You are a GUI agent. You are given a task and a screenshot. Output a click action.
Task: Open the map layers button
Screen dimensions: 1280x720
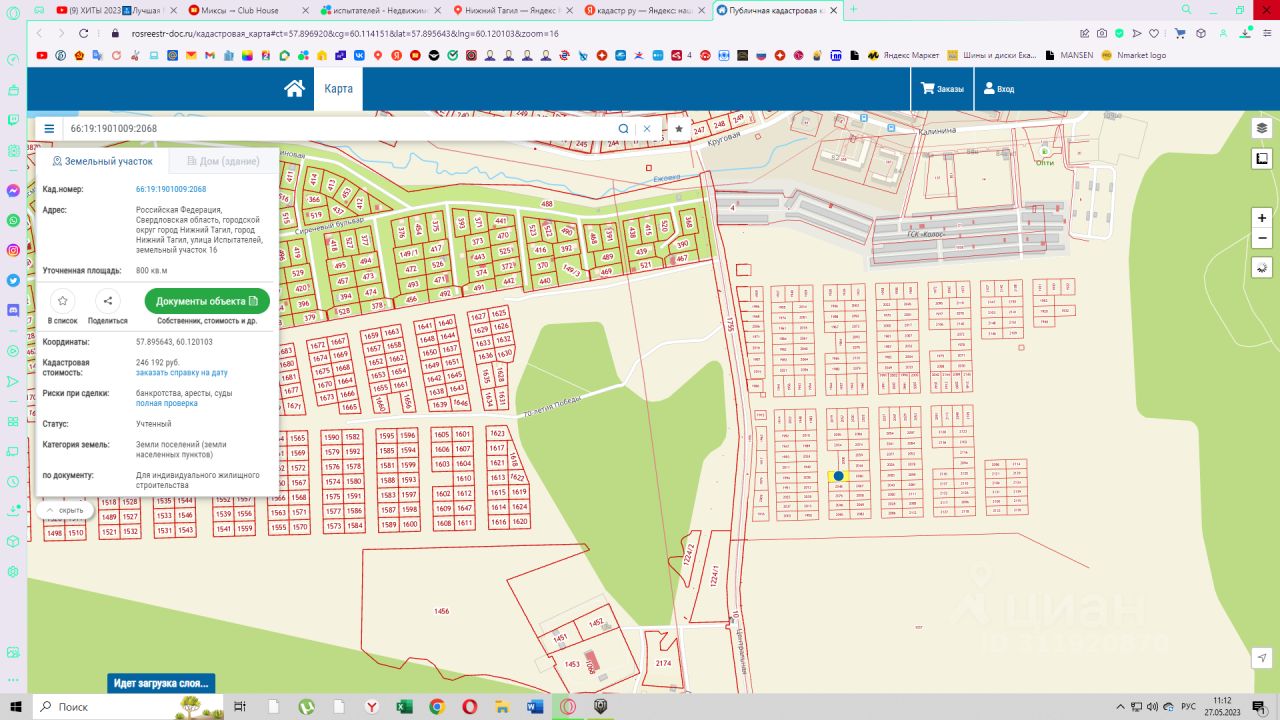point(1262,128)
